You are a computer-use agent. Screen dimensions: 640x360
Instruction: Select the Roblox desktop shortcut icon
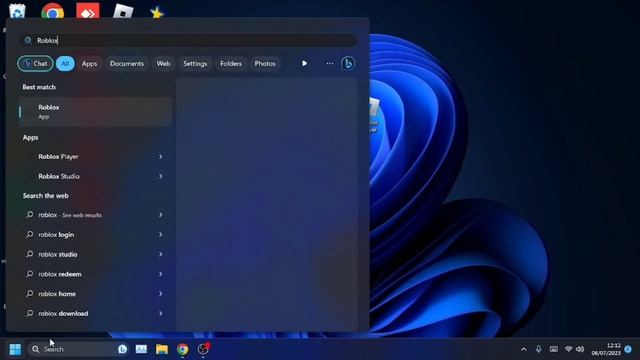coord(123,11)
